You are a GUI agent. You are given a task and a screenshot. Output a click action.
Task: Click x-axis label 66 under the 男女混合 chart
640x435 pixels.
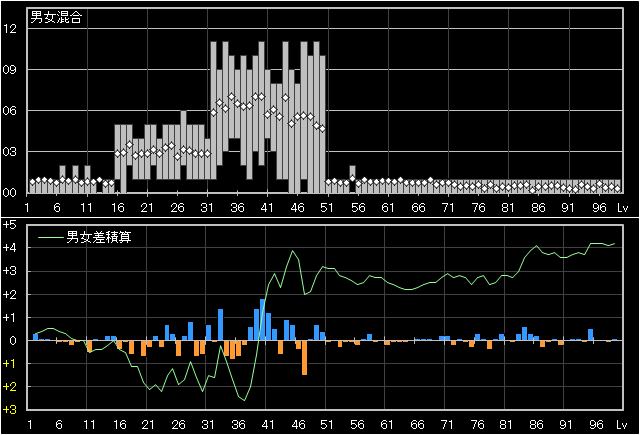coord(418,208)
